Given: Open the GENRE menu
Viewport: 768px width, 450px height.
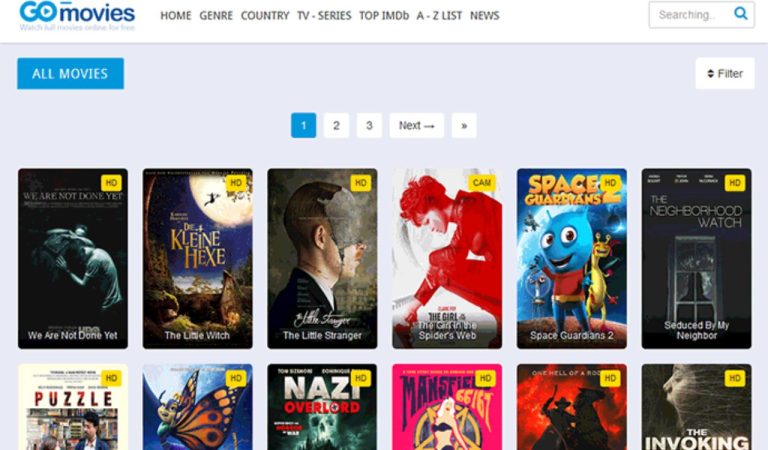Looking at the screenshot, I should (216, 16).
